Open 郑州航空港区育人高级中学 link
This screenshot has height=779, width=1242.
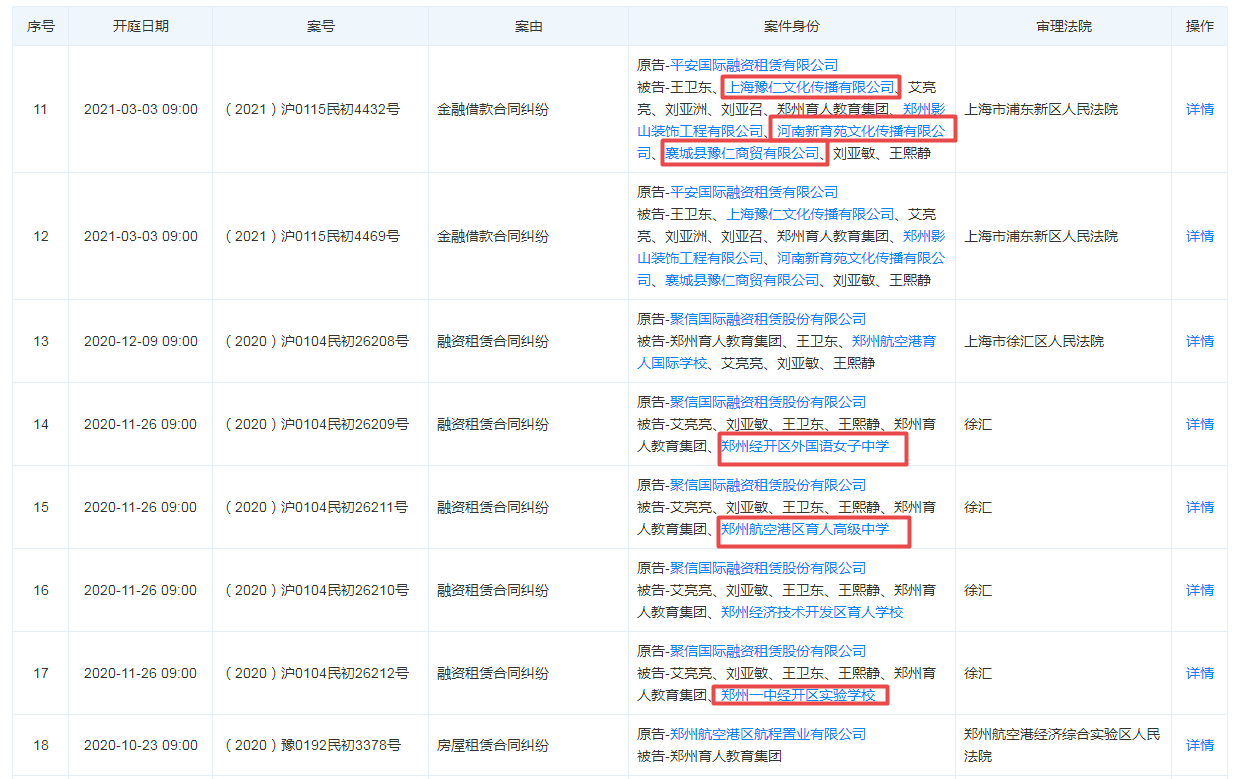pyautogui.click(x=805, y=529)
